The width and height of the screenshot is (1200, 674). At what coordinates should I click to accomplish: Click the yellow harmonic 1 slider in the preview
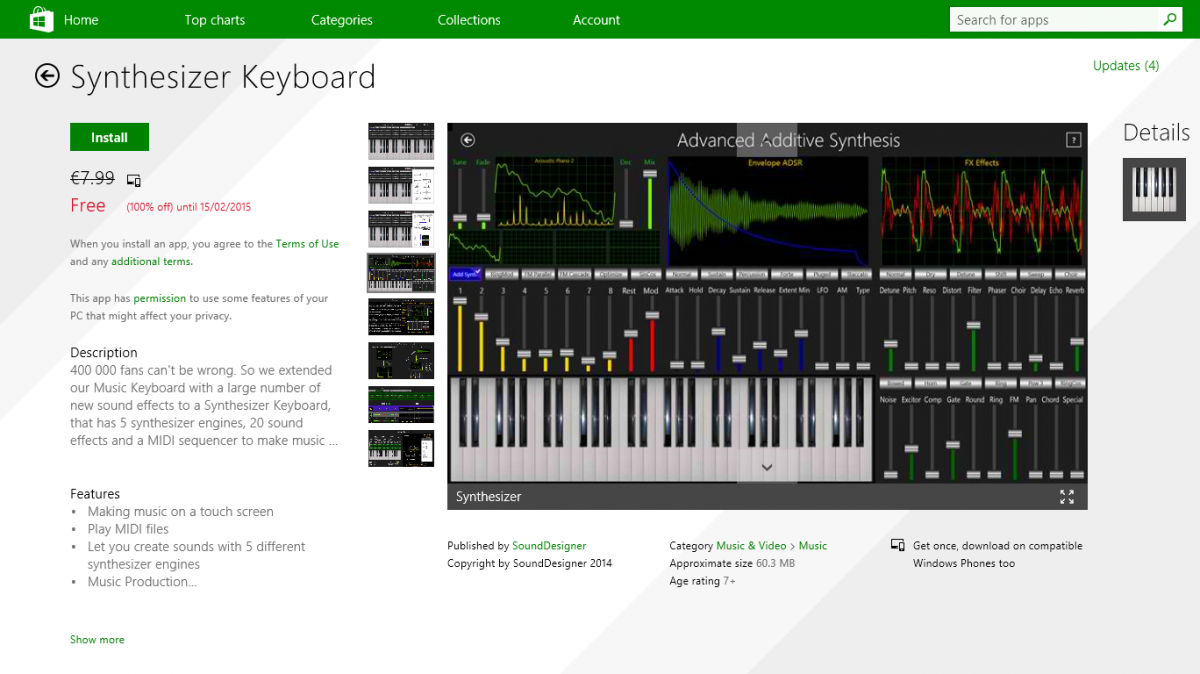coord(460,335)
